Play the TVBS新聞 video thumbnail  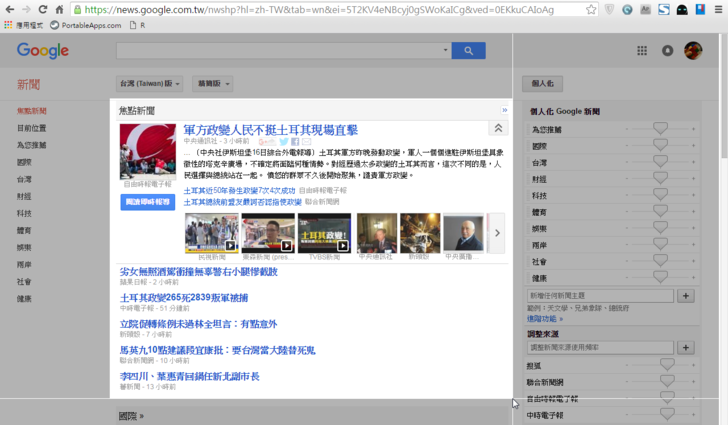click(x=324, y=233)
